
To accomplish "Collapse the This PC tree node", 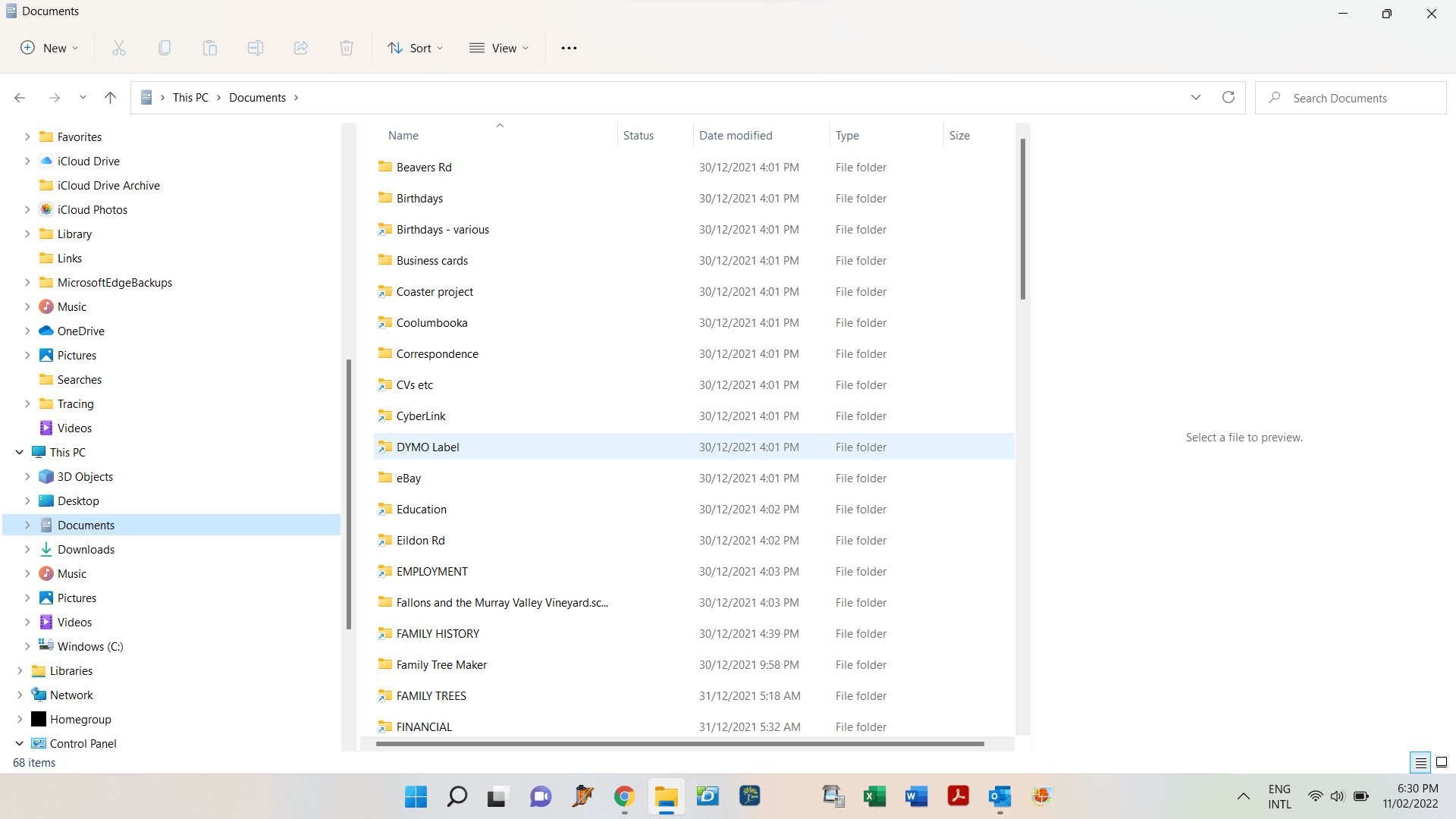I will pos(20,452).
